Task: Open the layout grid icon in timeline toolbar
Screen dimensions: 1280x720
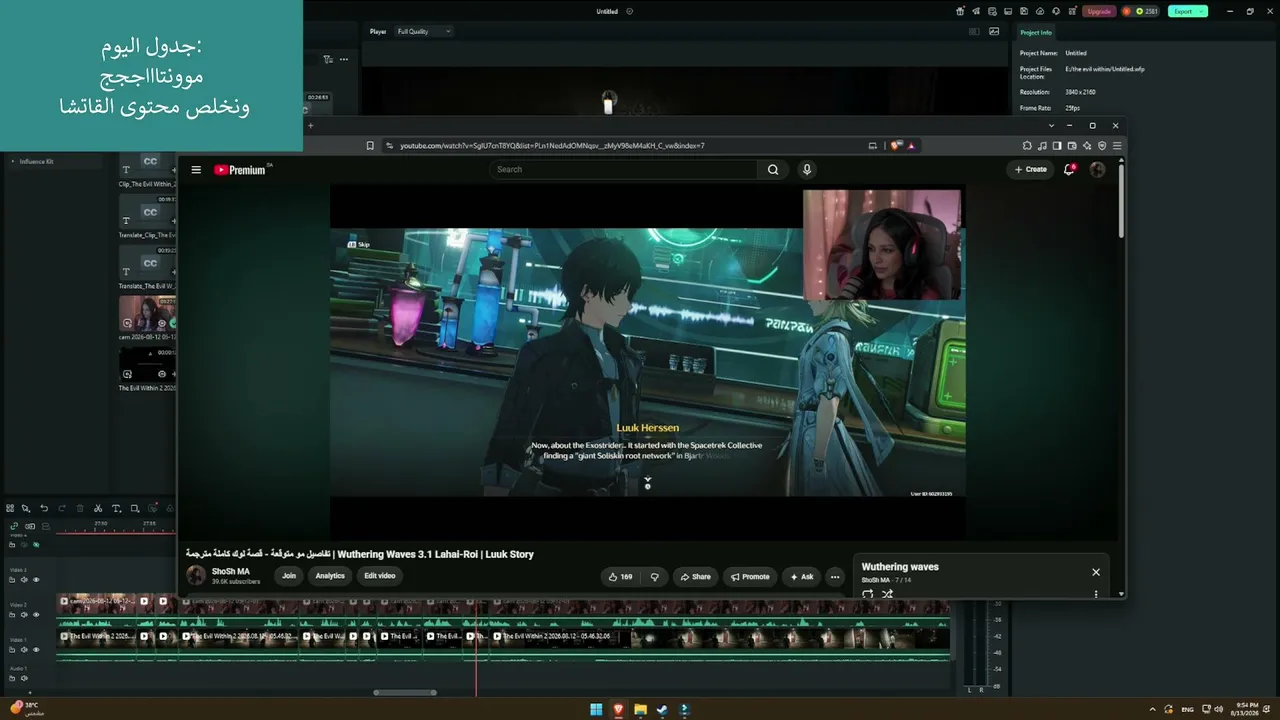Action: tap(10, 508)
